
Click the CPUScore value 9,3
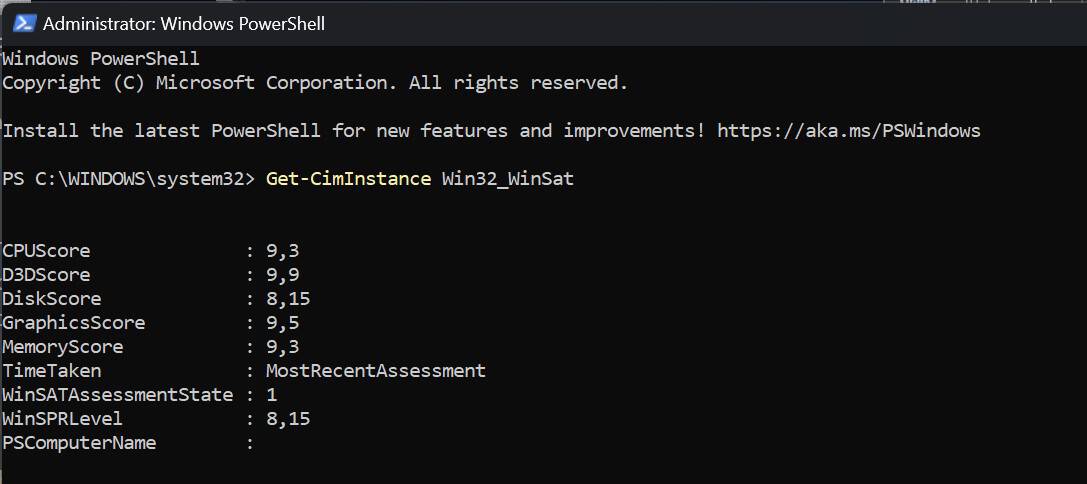[x=283, y=252]
